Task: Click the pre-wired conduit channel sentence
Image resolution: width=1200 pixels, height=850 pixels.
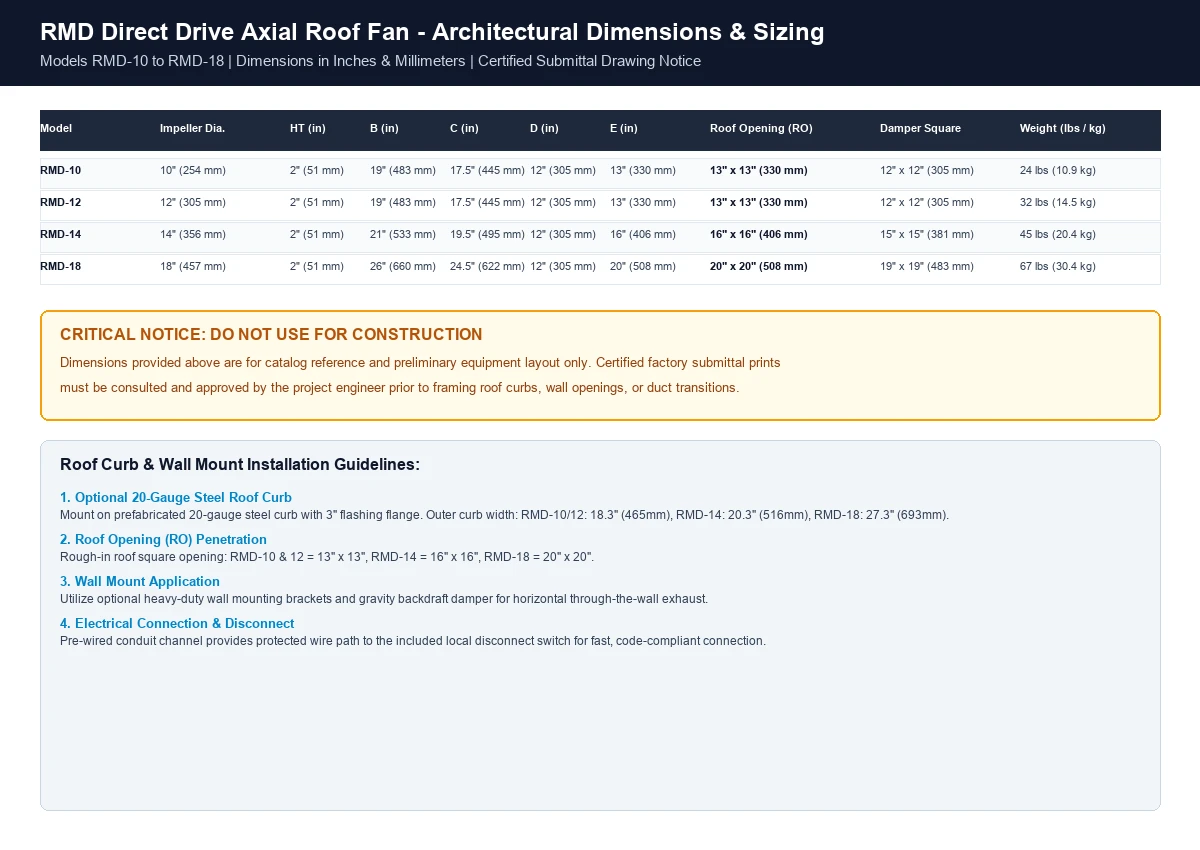Action: point(413,641)
